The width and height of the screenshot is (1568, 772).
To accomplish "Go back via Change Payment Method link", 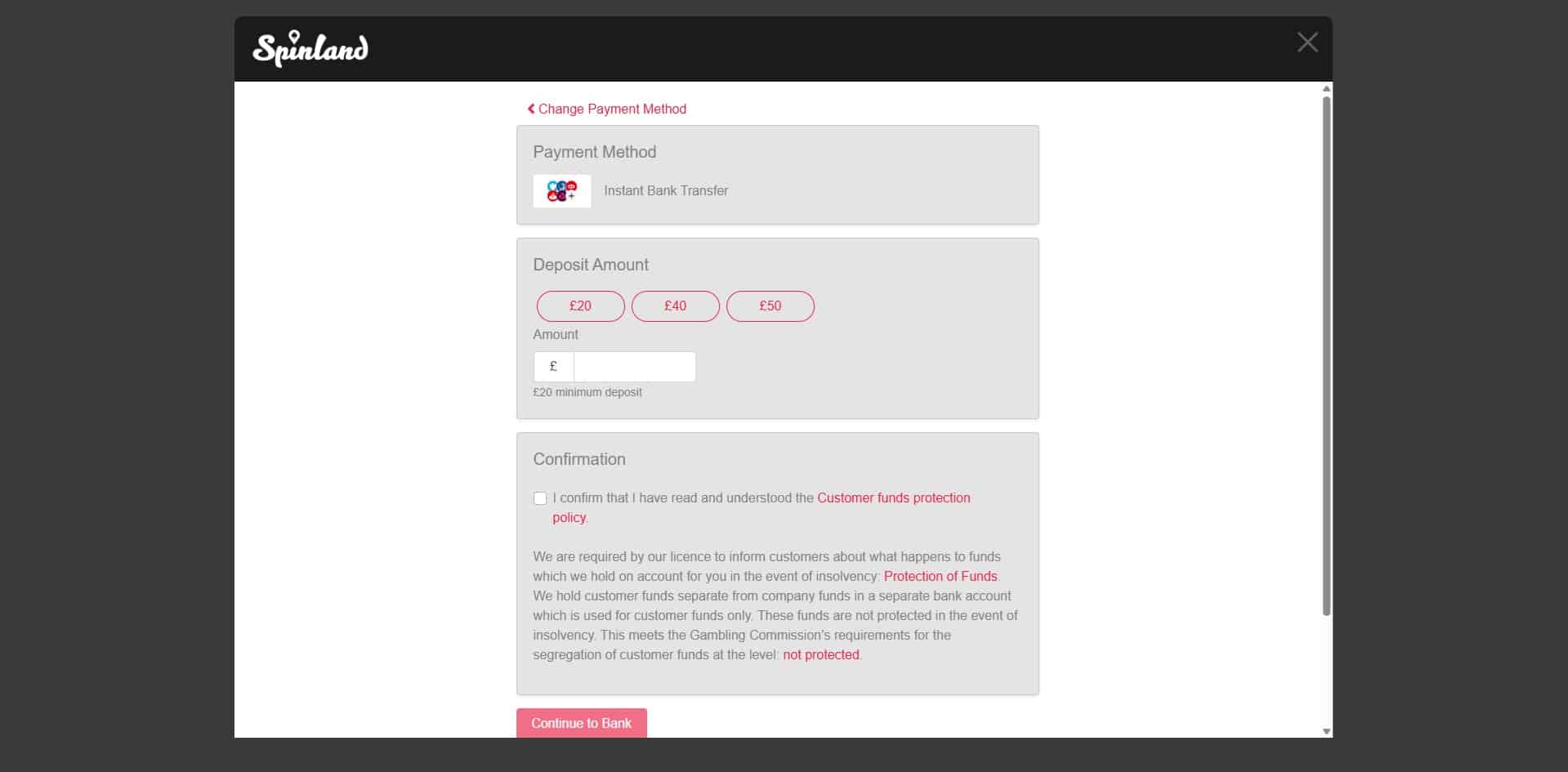I will [x=612, y=109].
